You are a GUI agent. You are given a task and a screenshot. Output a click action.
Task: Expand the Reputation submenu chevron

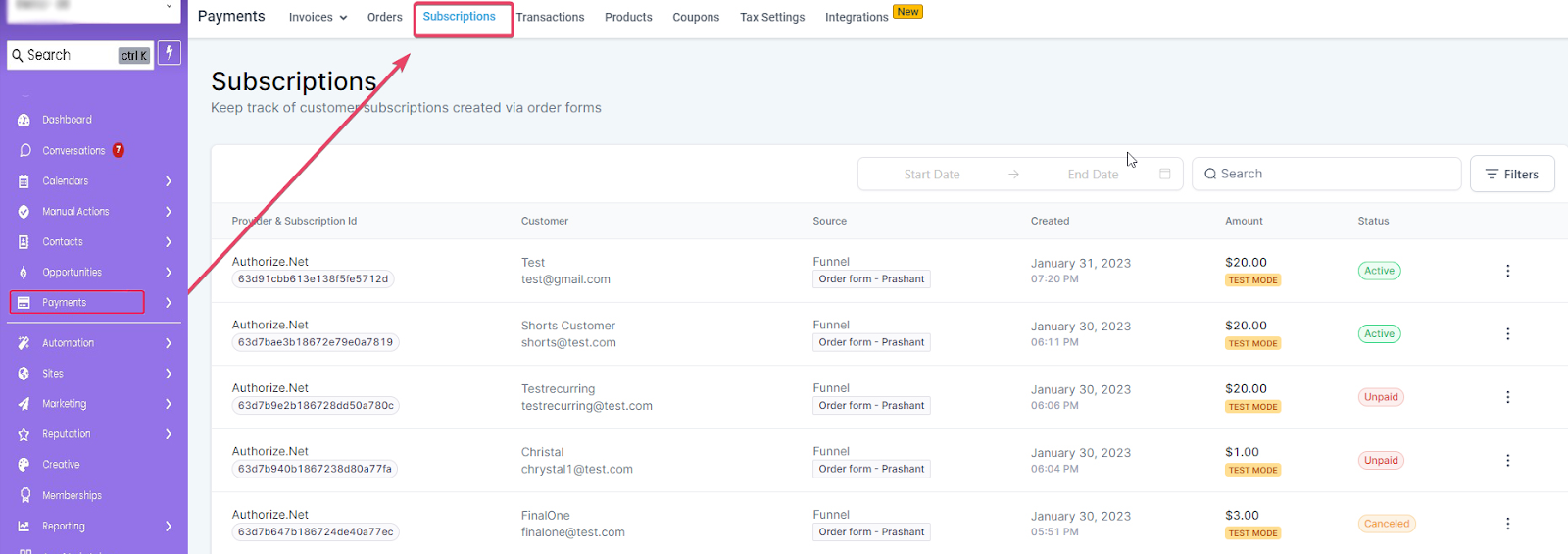pyautogui.click(x=169, y=434)
